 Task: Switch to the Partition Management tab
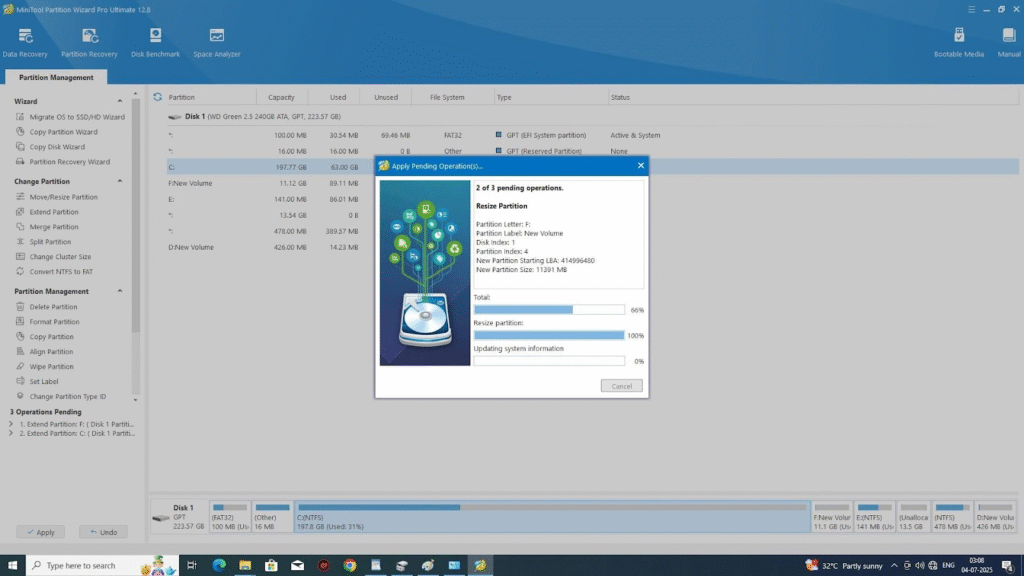(56, 77)
